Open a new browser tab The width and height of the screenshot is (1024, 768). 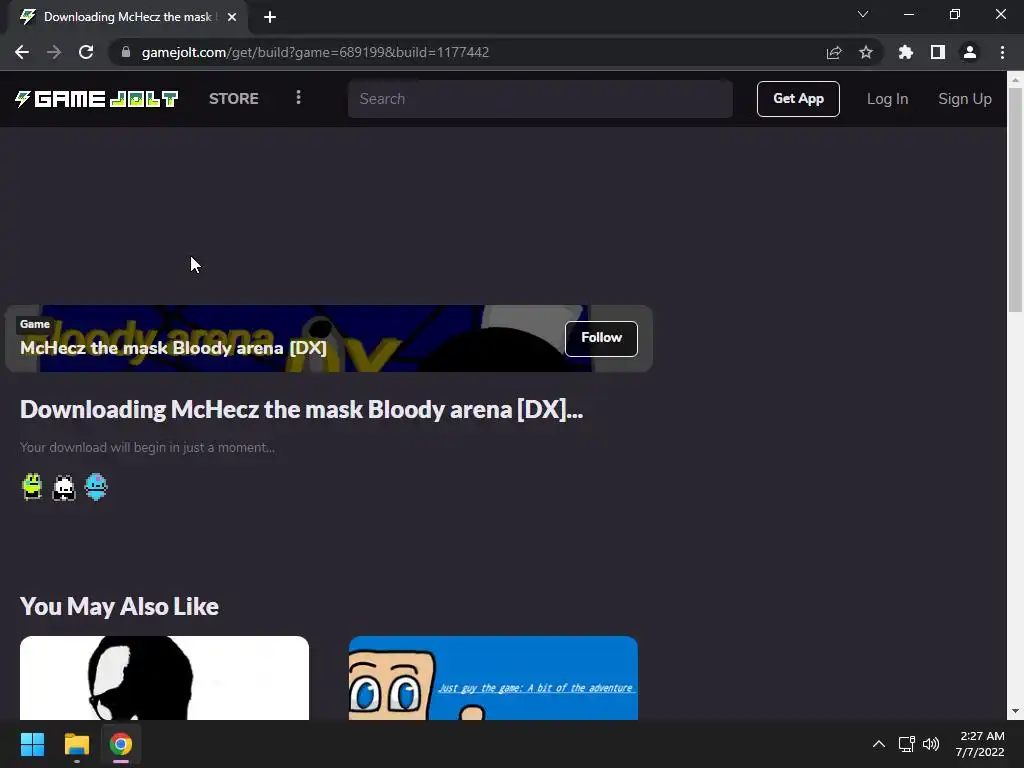point(270,17)
